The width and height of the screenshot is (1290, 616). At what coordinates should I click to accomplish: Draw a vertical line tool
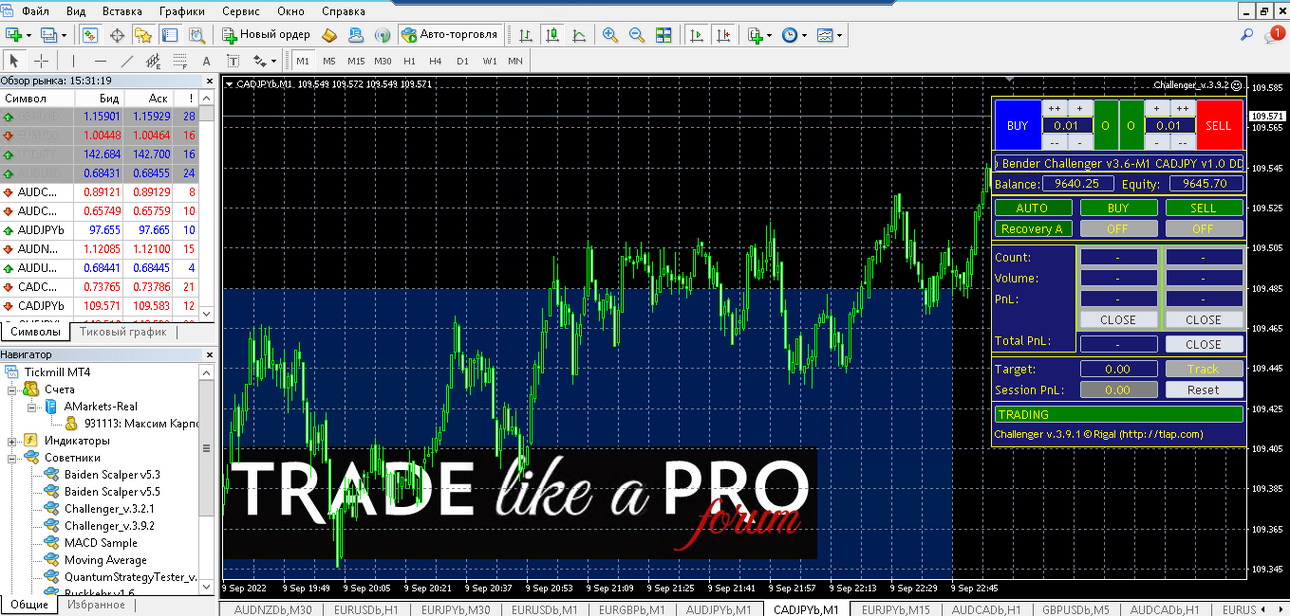(73, 60)
